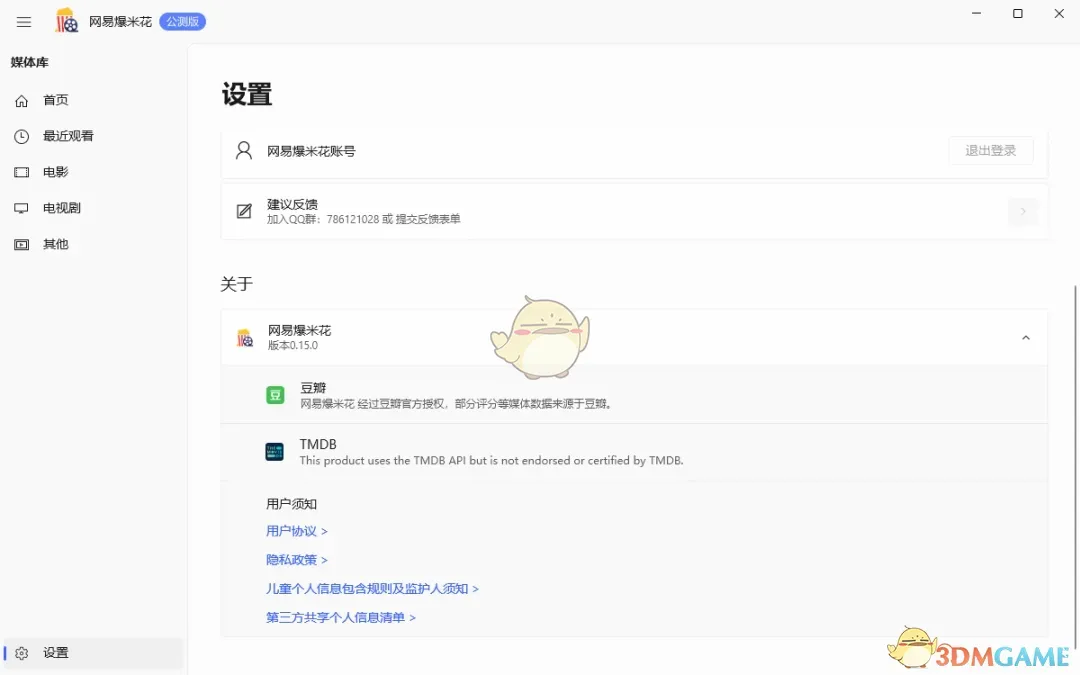Select the 首页 home icon in sidebar
Viewport: 1080px width, 675px height.
point(22,100)
